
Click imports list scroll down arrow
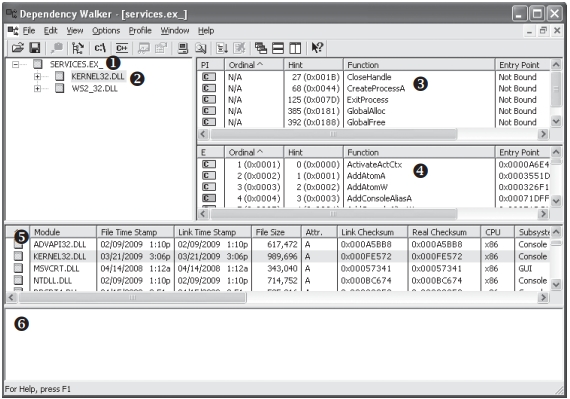tap(556, 121)
